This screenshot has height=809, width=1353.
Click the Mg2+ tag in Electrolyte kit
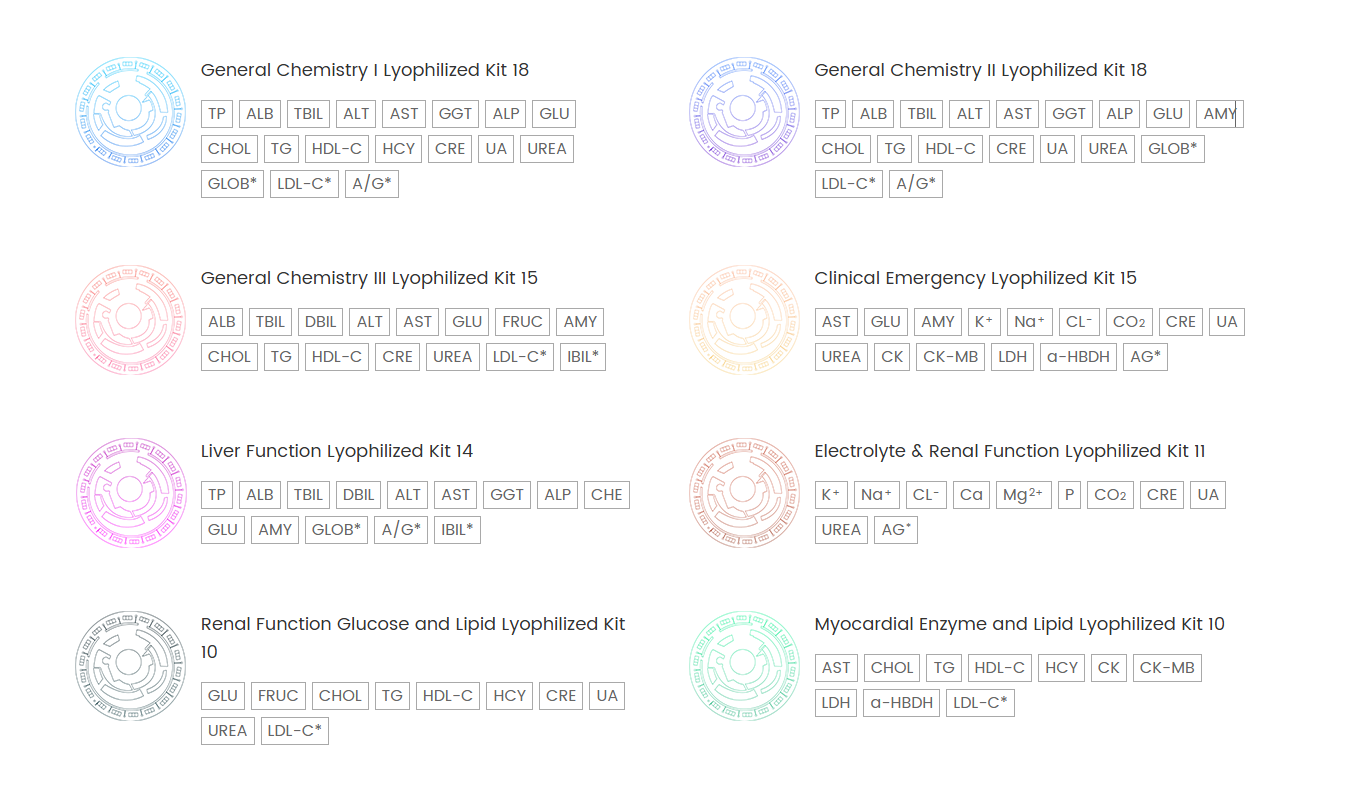pos(1023,495)
